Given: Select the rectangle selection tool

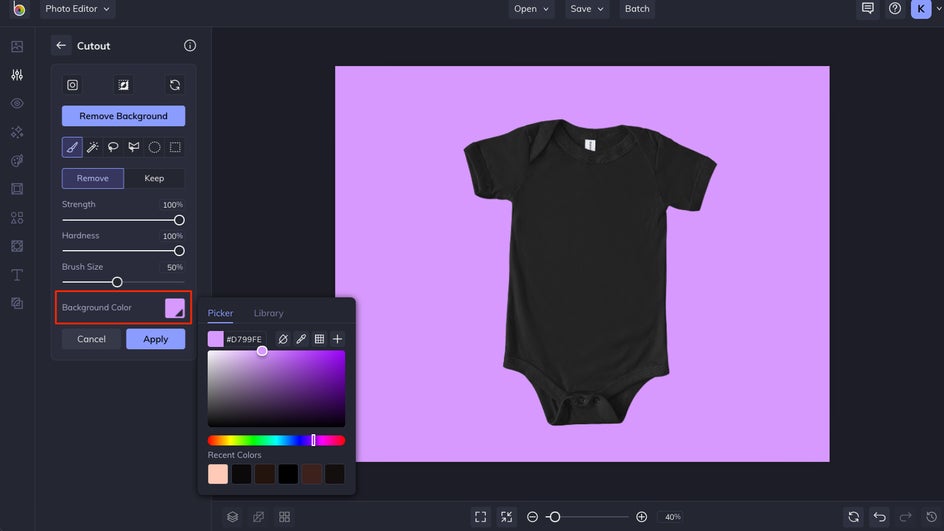Looking at the screenshot, I should click(175, 147).
